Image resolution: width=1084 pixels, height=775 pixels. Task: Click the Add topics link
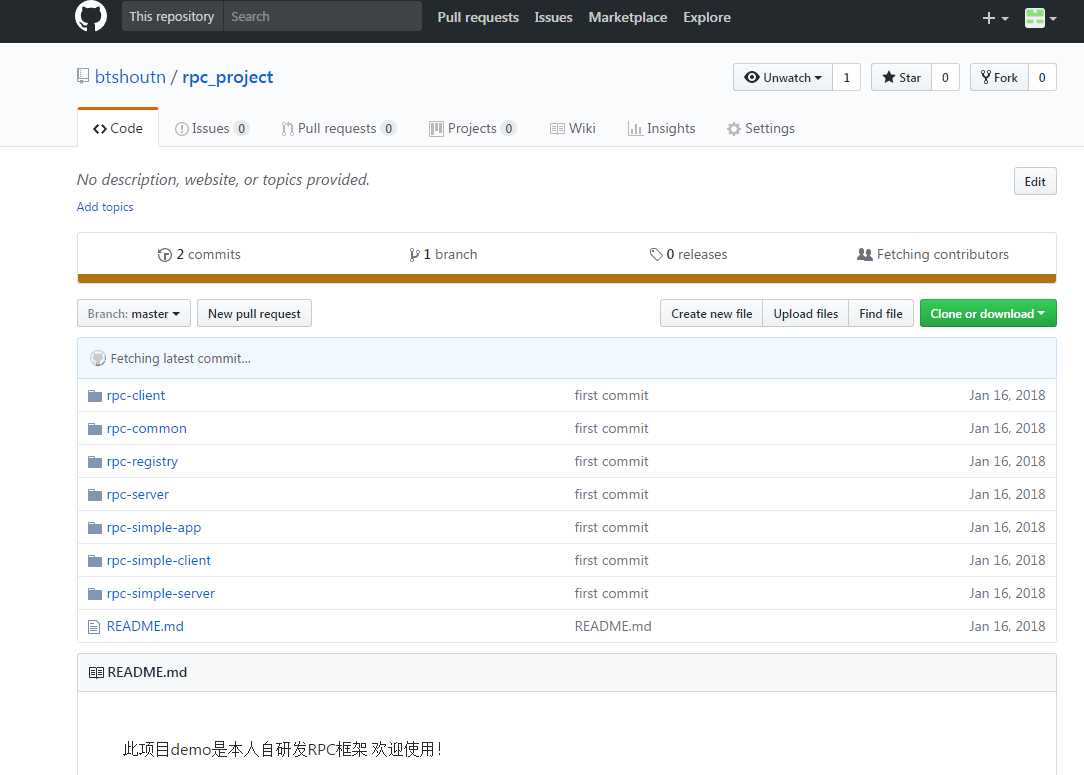point(105,207)
